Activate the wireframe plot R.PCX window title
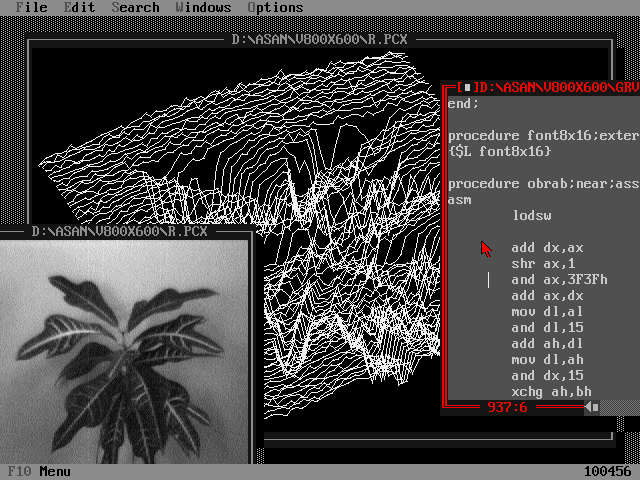The width and height of the screenshot is (640, 480). (x=320, y=40)
